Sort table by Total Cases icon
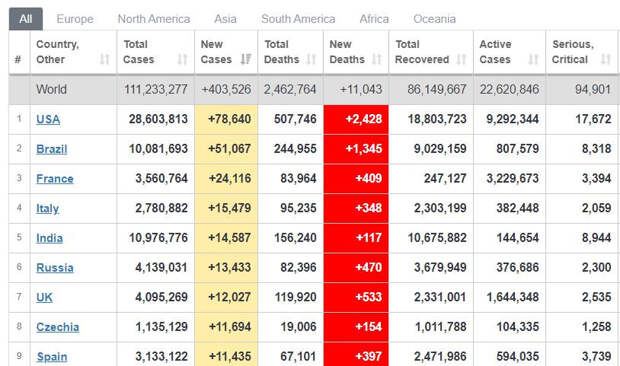 182,59
